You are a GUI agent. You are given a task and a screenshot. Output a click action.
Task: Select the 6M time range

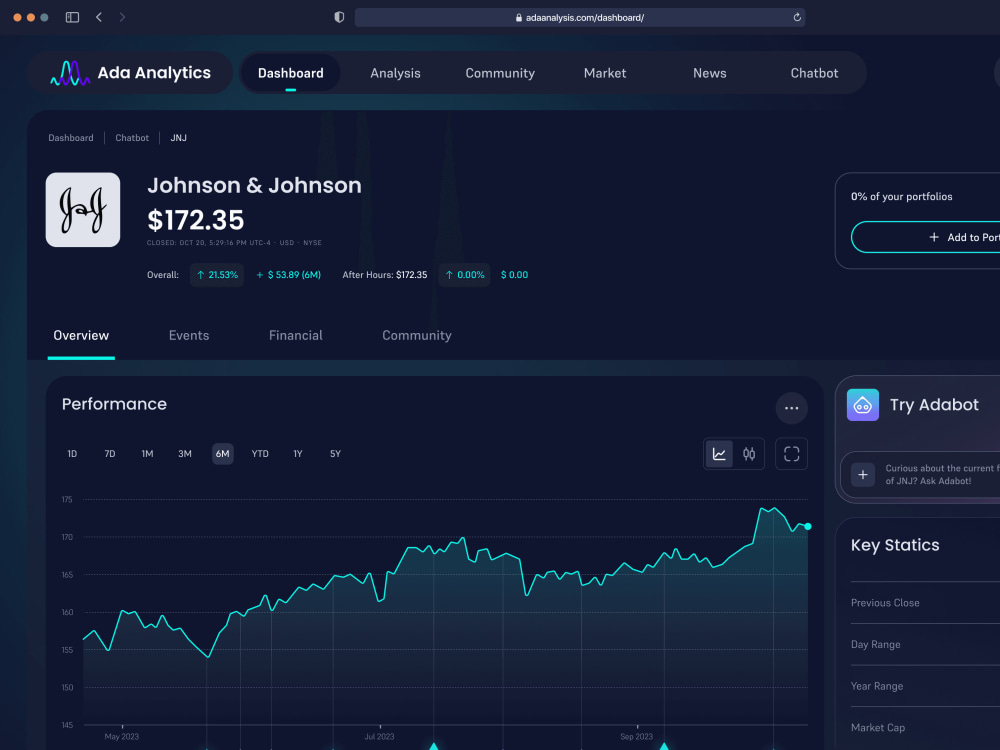223,454
